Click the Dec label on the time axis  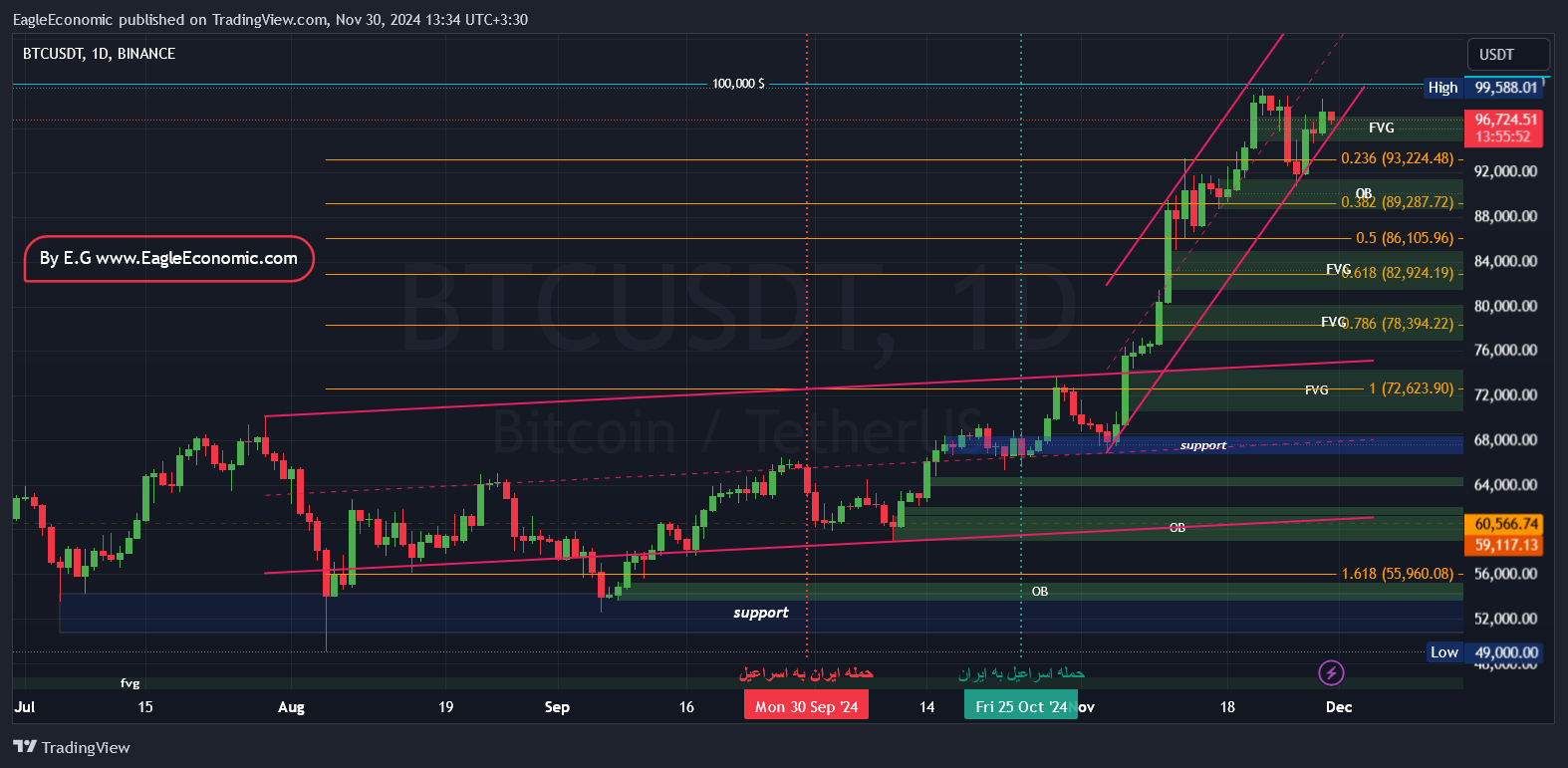(x=1339, y=706)
